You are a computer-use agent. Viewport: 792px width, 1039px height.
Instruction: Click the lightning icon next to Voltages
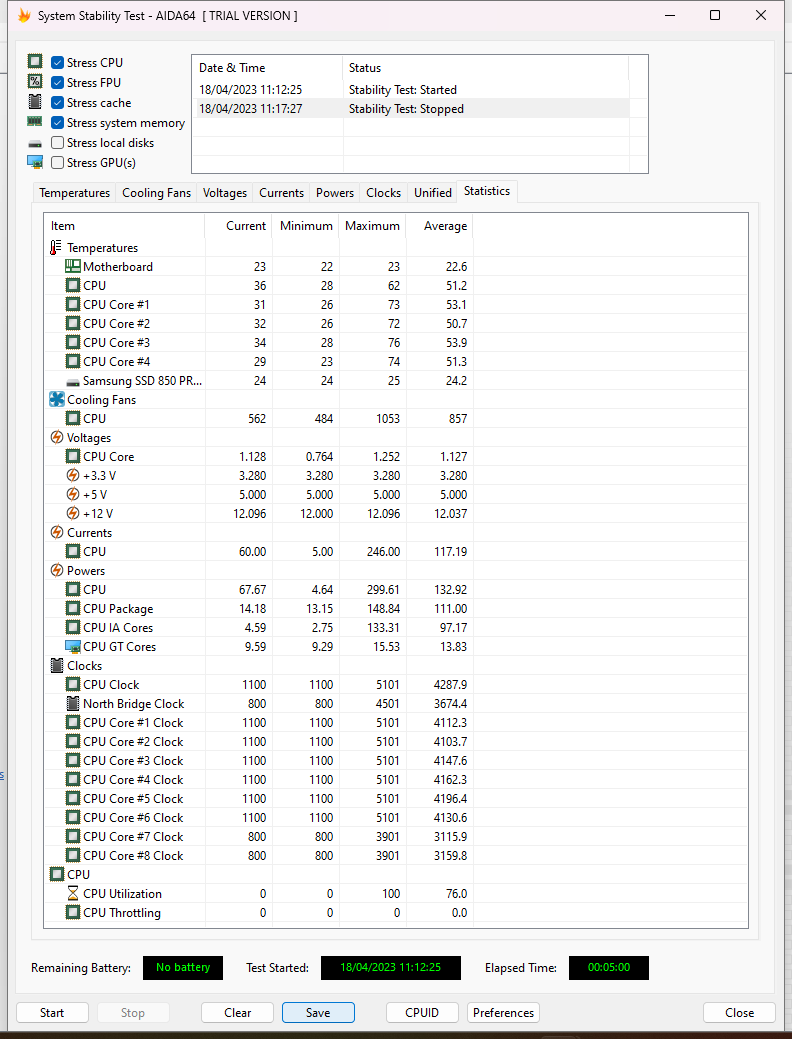(x=57, y=437)
